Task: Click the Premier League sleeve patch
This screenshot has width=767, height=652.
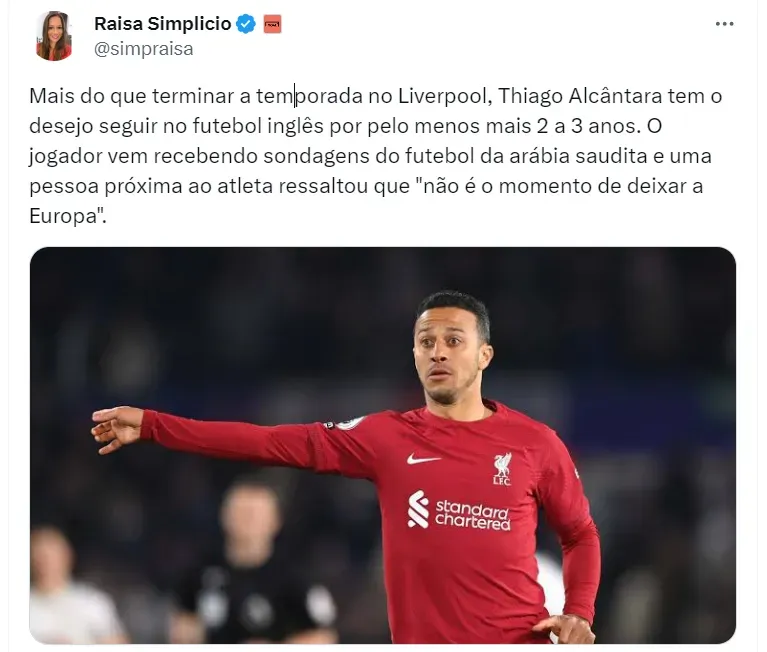Action: (348, 422)
